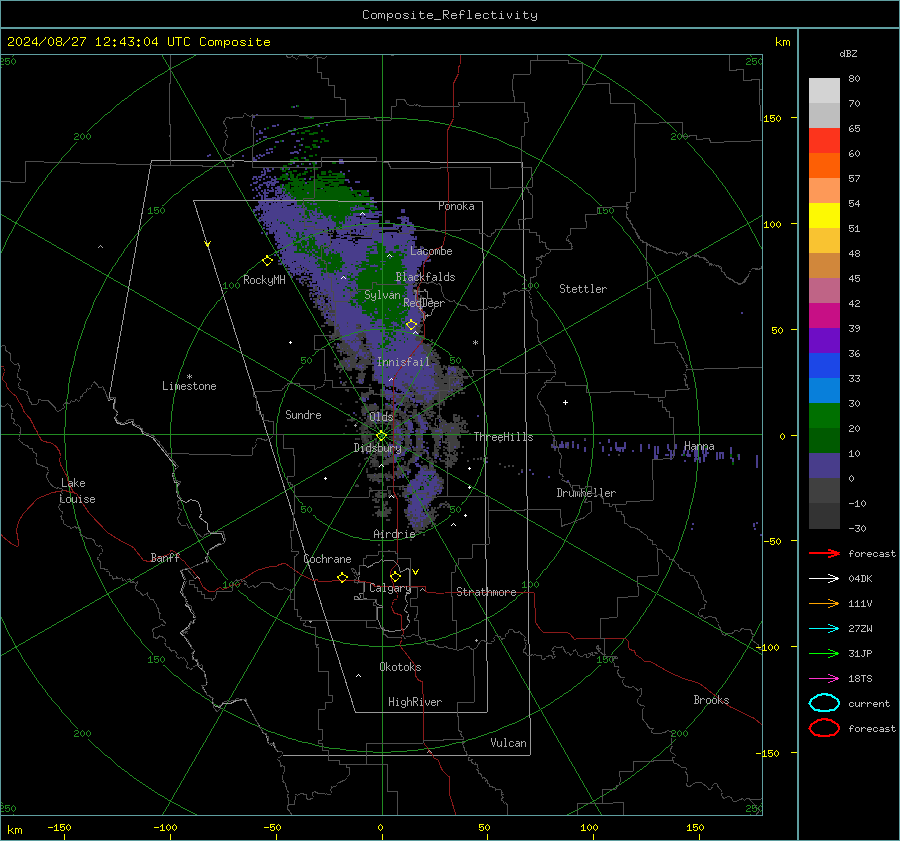The image size is (900, 841).
Task: Click the Stettler town label
Action: (583, 289)
